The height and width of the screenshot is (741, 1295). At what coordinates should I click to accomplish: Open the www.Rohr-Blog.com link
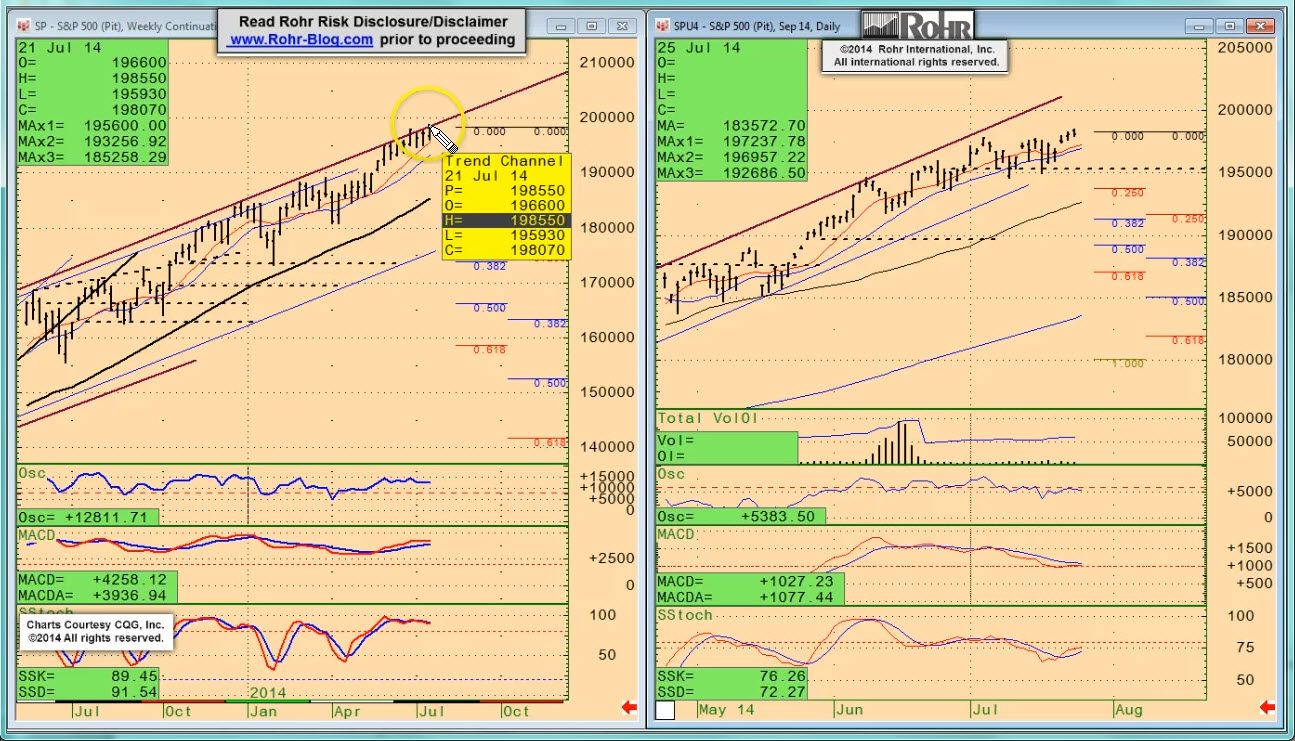(301, 40)
